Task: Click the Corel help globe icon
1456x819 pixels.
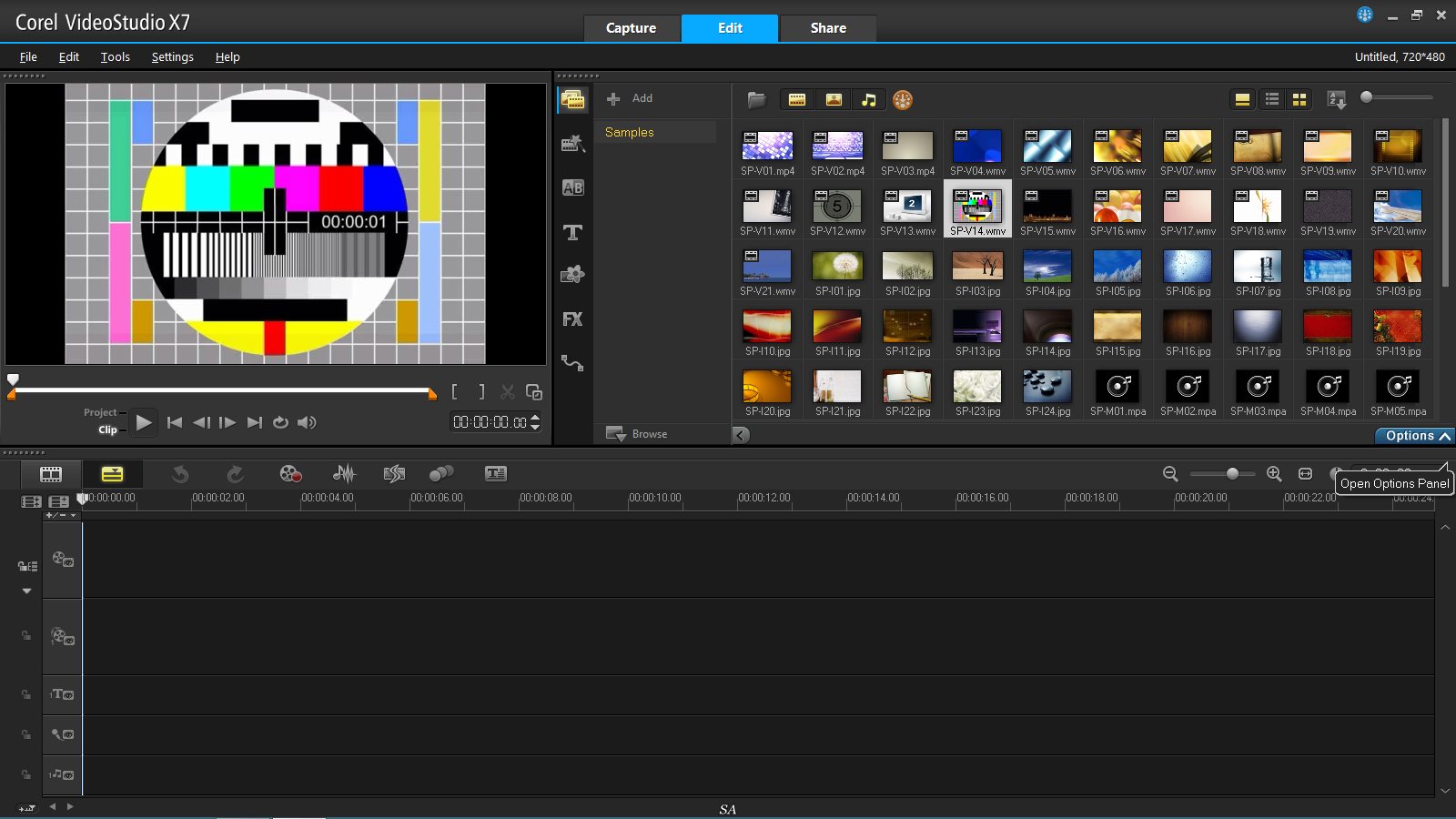Action: (x=1365, y=15)
